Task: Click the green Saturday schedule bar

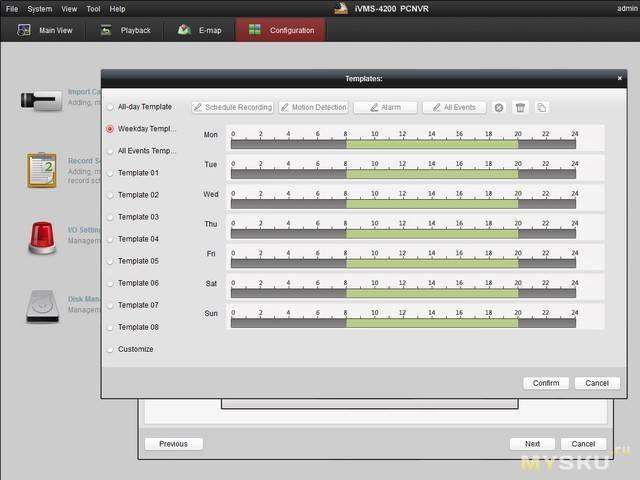Action: click(x=432, y=293)
